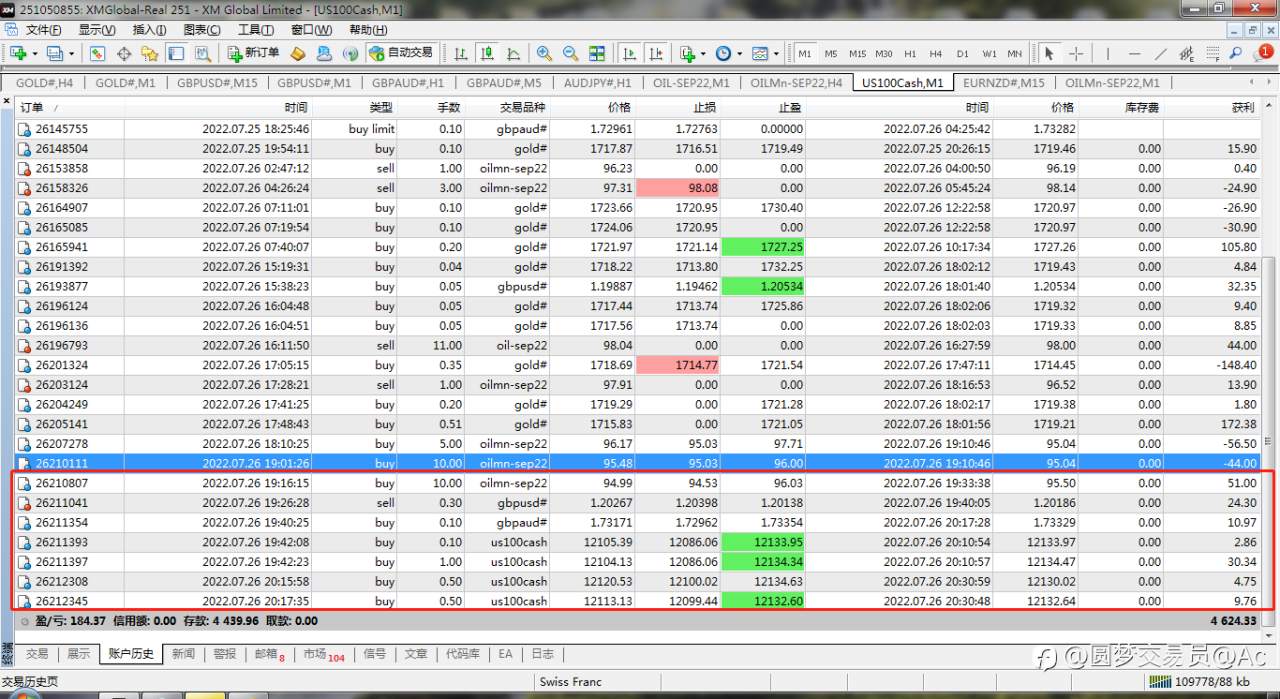
Task: Open the 邮箱 terminal tab
Action: (269, 654)
